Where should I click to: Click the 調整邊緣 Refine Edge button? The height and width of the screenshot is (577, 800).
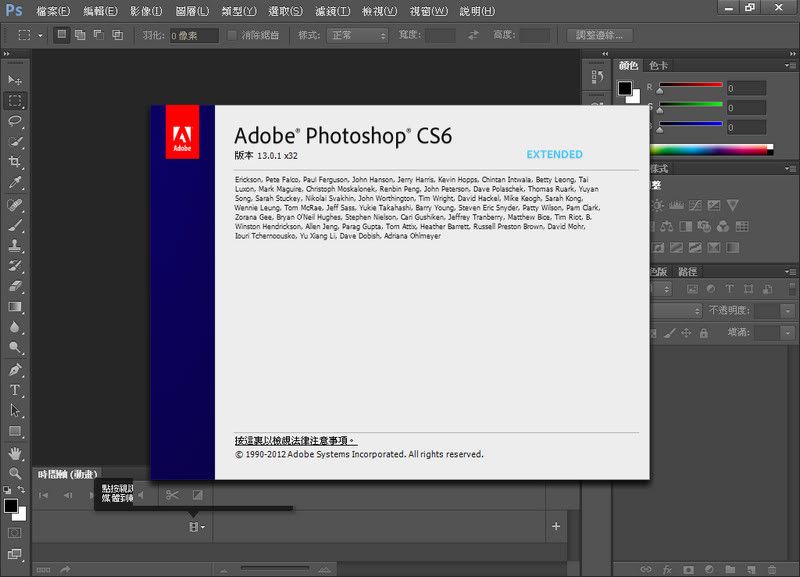tap(599, 35)
